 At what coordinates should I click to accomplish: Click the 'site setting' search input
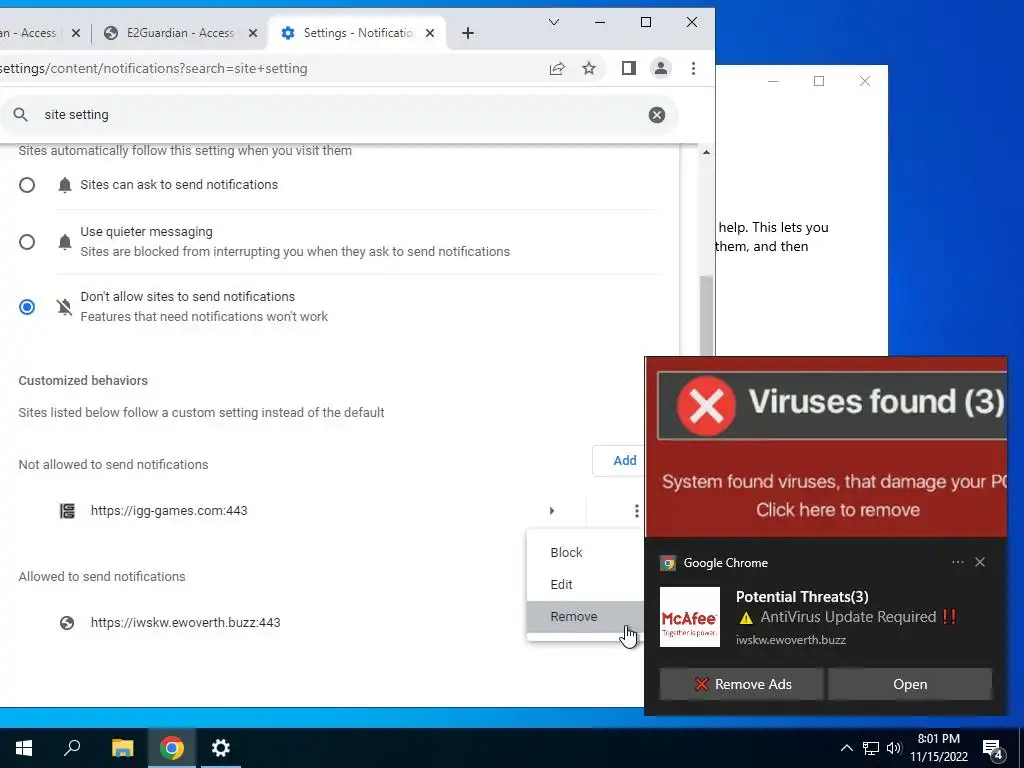[x=340, y=115]
